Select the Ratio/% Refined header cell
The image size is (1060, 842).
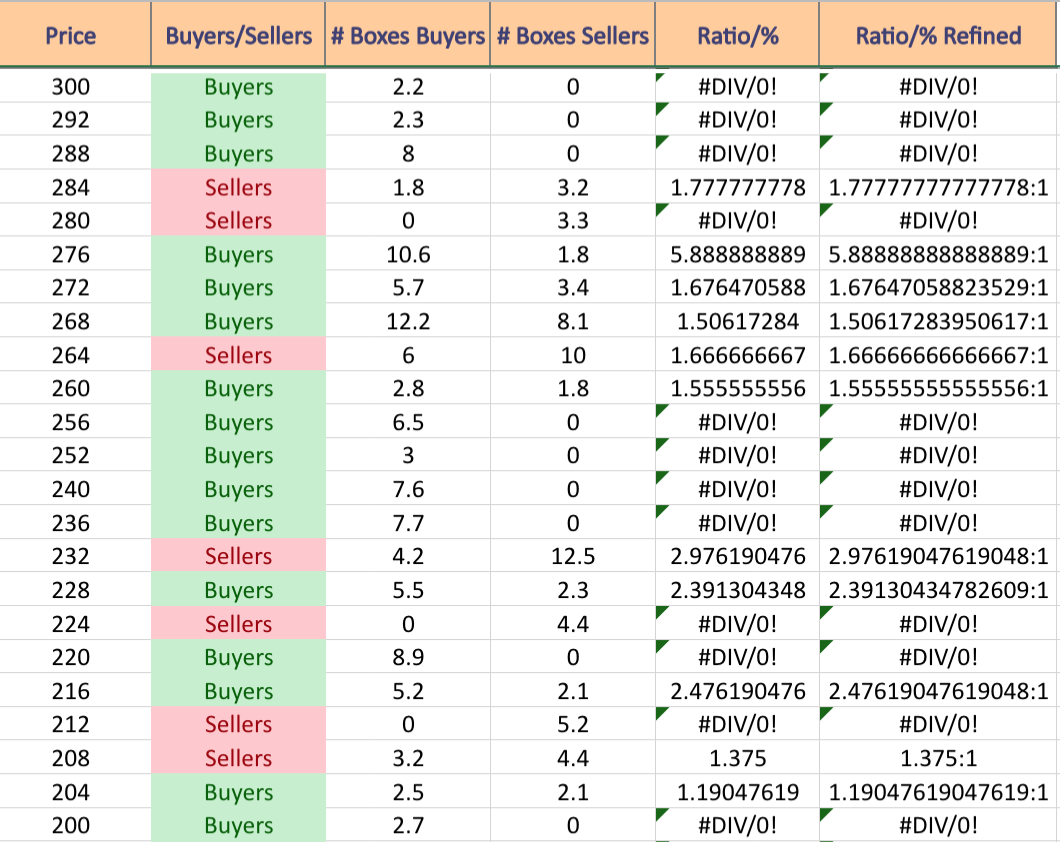pos(938,35)
